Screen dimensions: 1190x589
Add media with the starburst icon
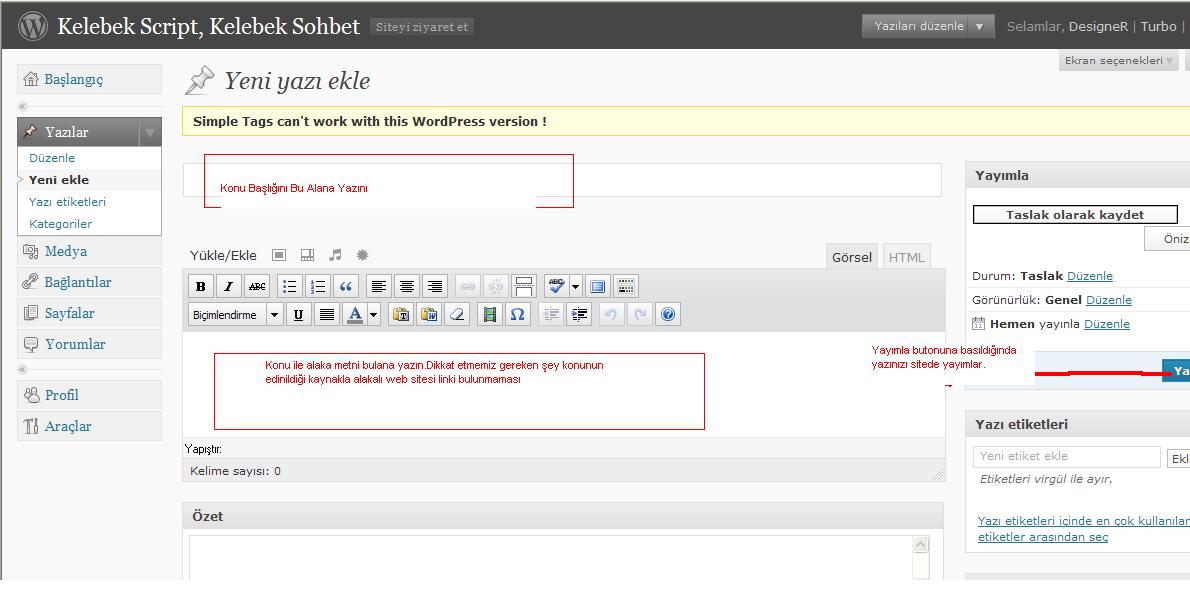(363, 255)
